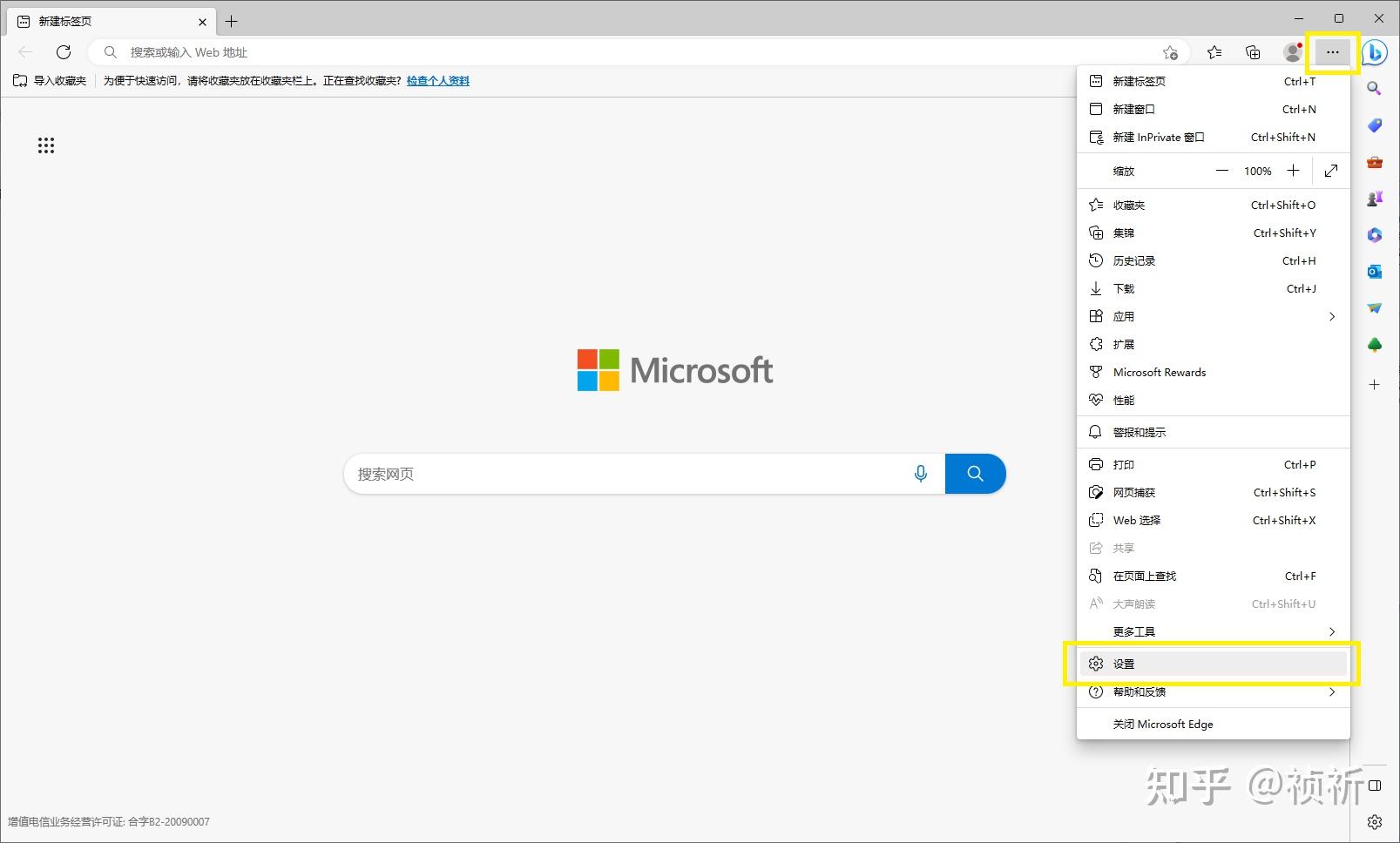Refresh the page with reload icon

[64, 52]
